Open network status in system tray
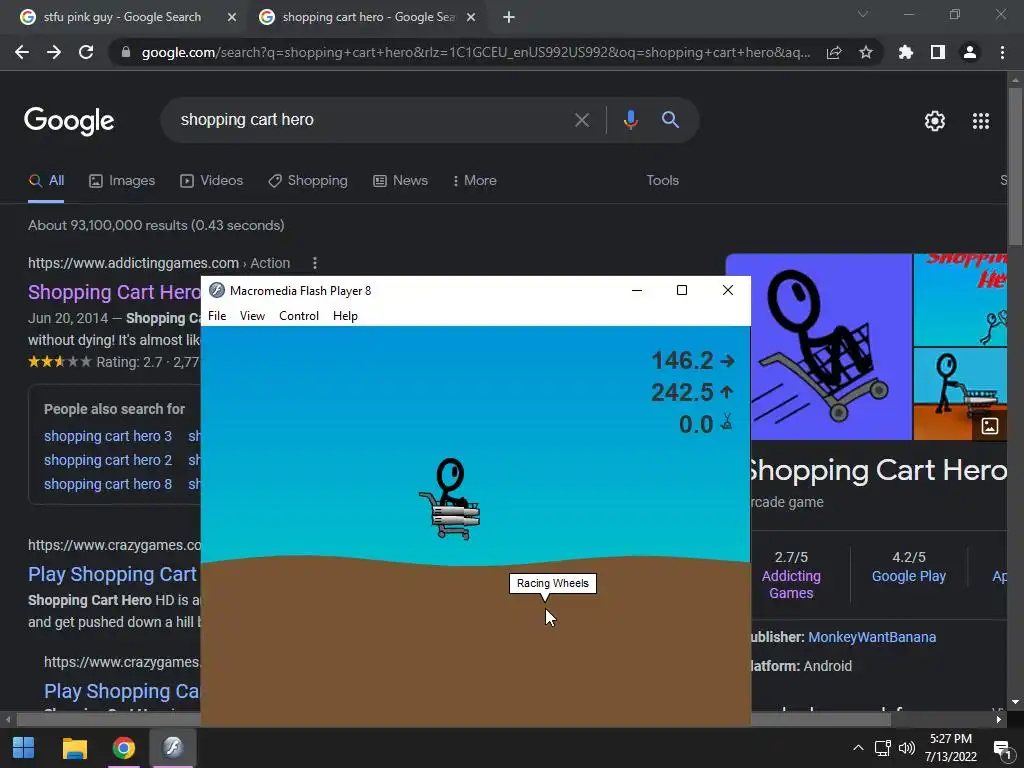 coord(883,748)
